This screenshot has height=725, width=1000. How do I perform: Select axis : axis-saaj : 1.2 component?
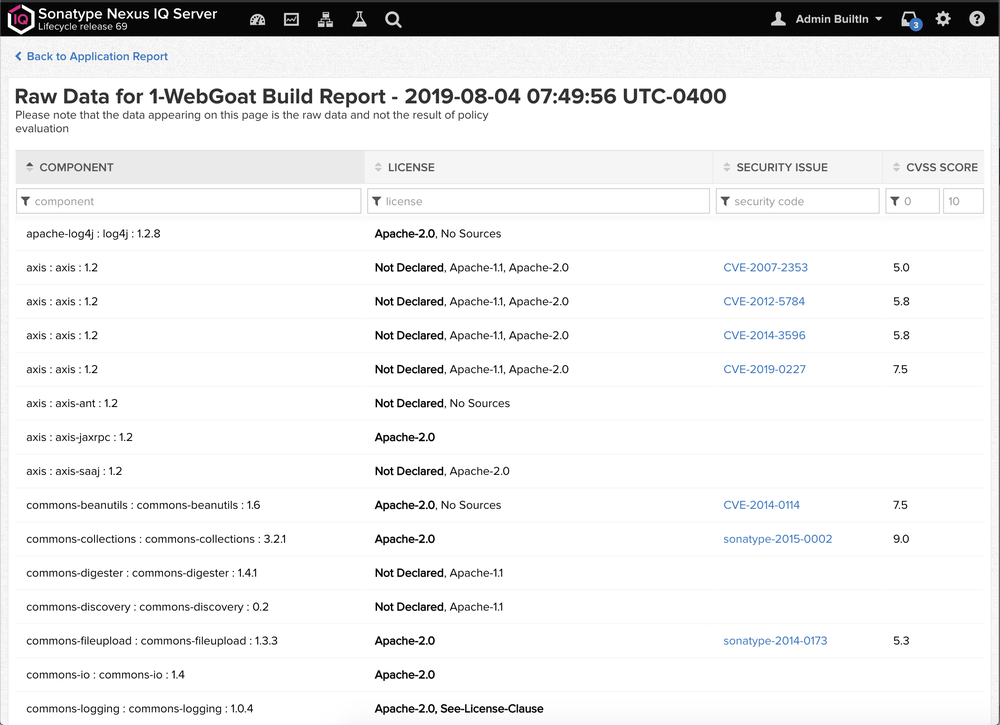click(x=74, y=471)
